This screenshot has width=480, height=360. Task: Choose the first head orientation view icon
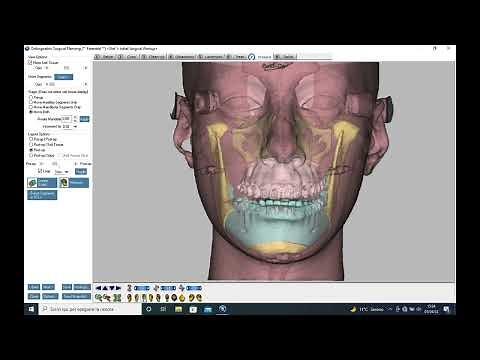(129, 298)
